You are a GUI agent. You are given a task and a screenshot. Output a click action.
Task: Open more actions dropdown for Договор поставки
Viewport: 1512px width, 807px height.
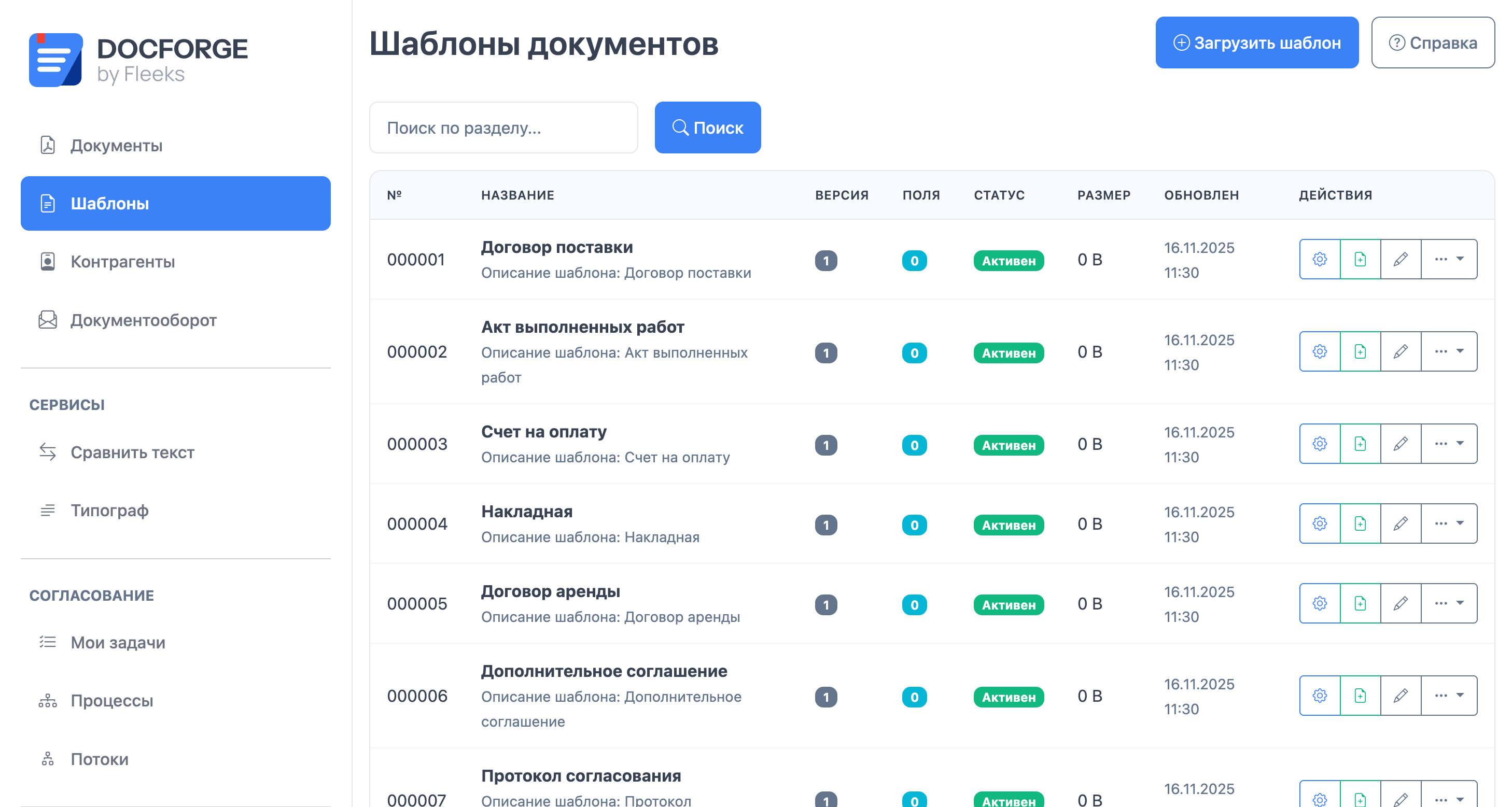pos(1449,260)
